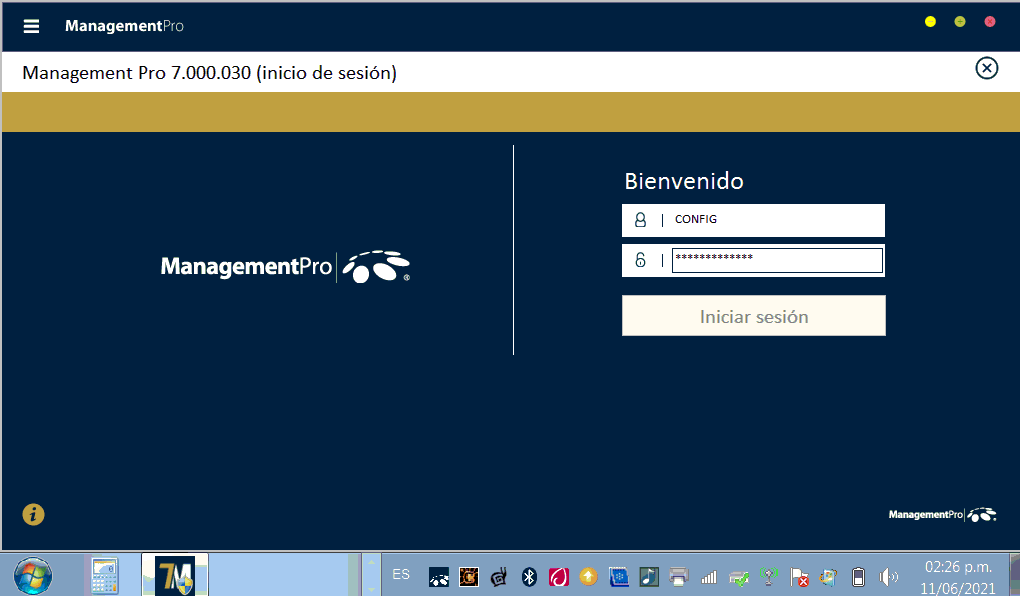
Task: Click the printer icon in system tray
Action: [x=678, y=577]
